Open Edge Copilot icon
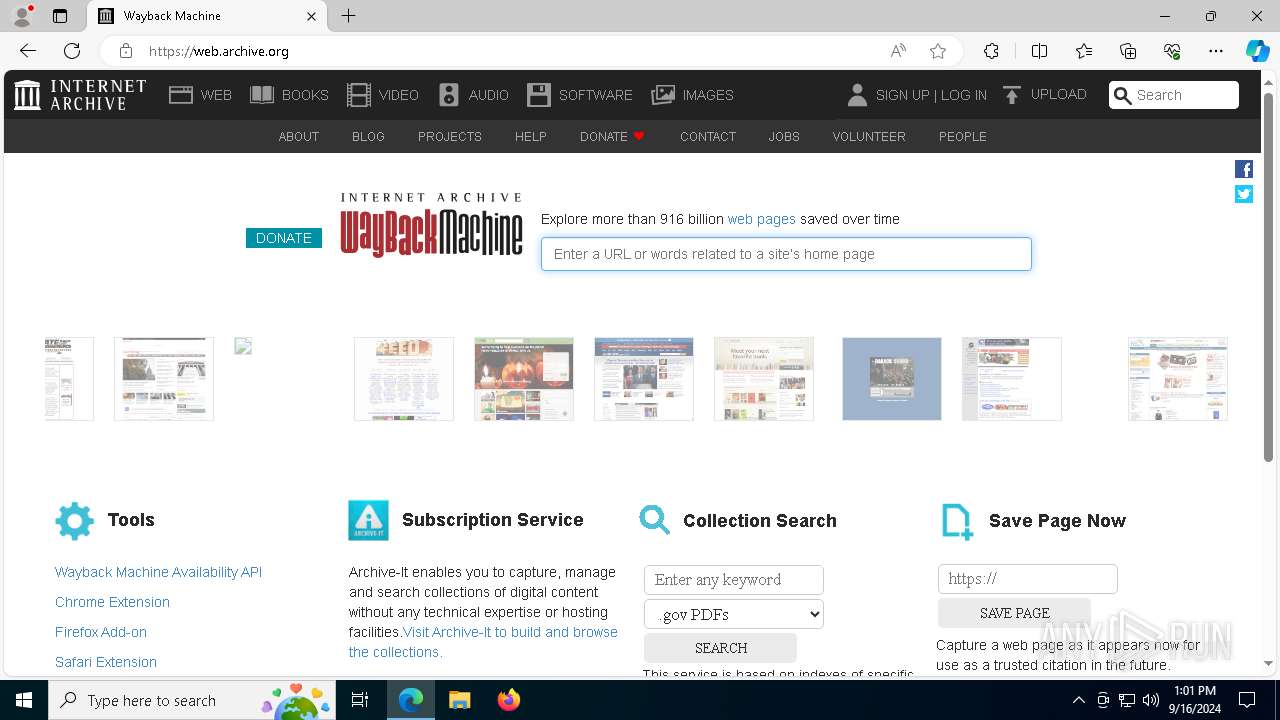Screen dimensions: 1280x720 [1257, 51]
